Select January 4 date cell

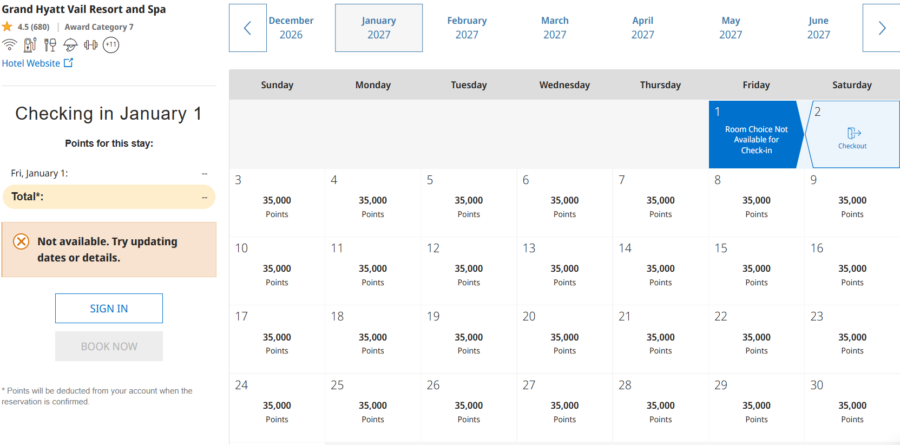tap(373, 202)
